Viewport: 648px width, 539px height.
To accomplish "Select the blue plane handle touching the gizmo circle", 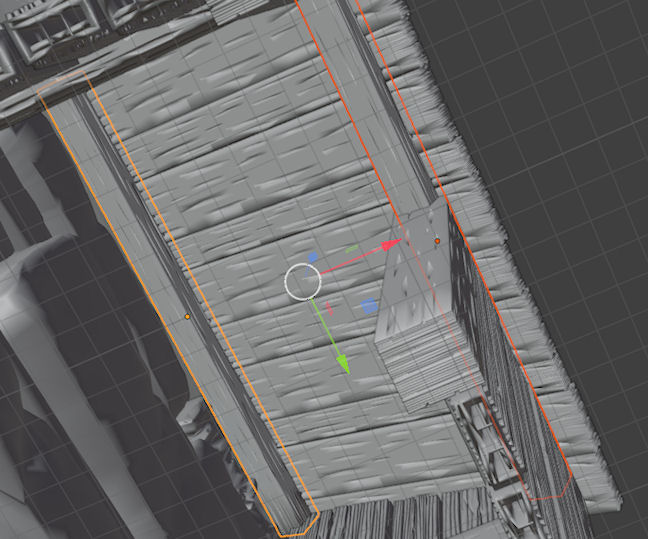I will pos(313,258).
